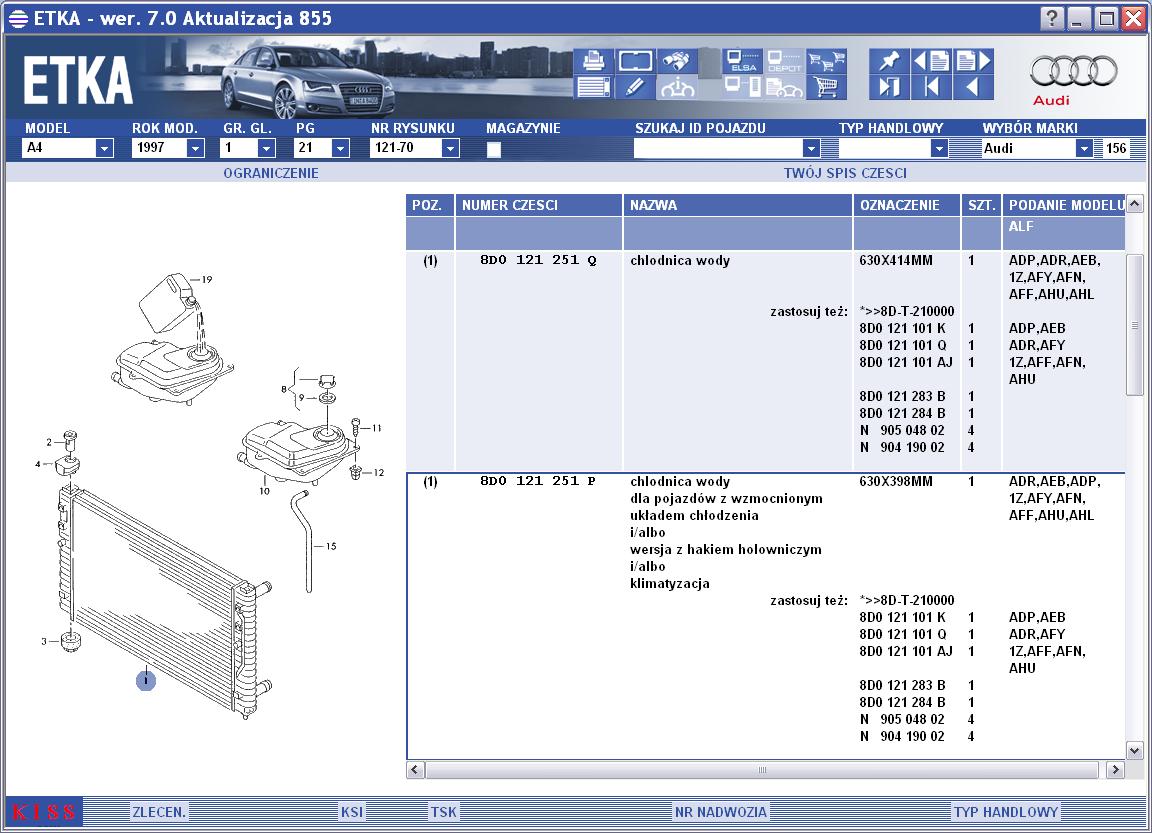Open the ROK MOD. dropdown showing 1997
Screen dimensions: 1152x833
[x=195, y=148]
